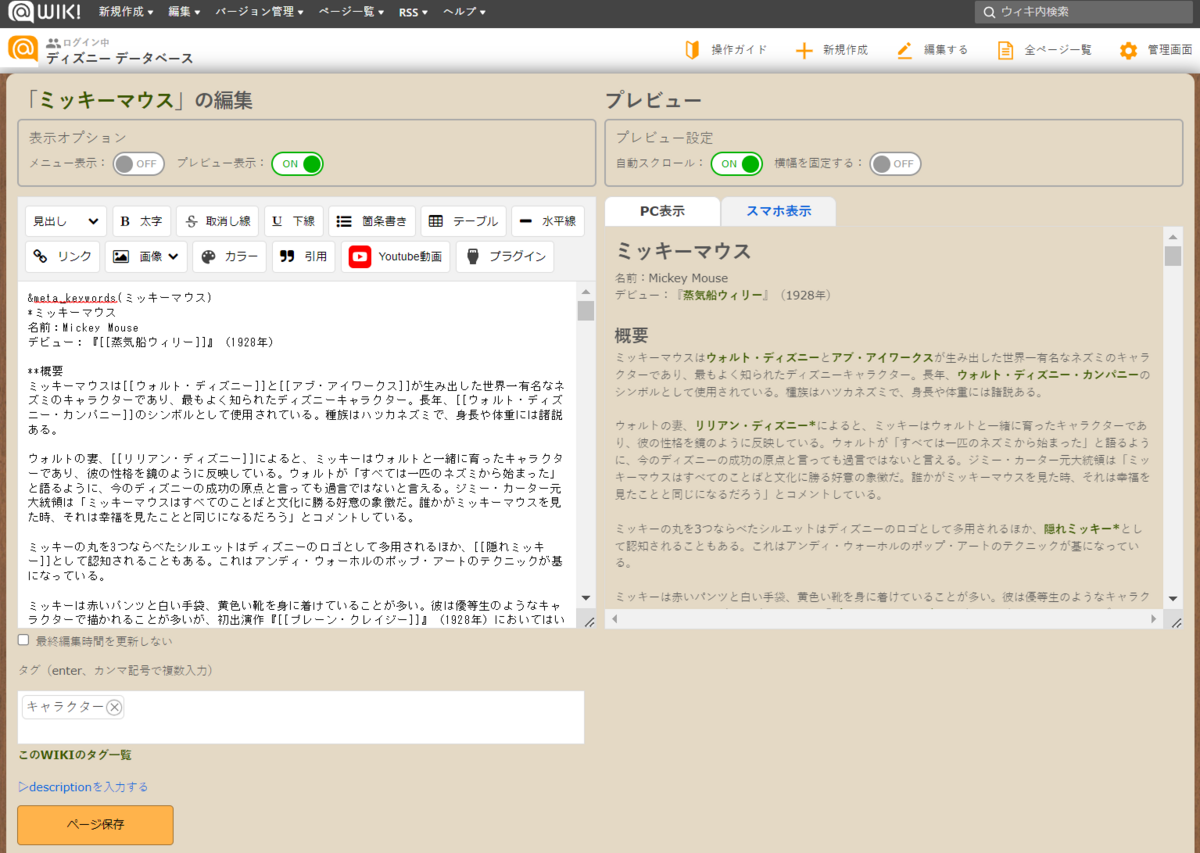Click the tag input field
Image resolution: width=1200 pixels, height=853 pixels.
pos(301,718)
